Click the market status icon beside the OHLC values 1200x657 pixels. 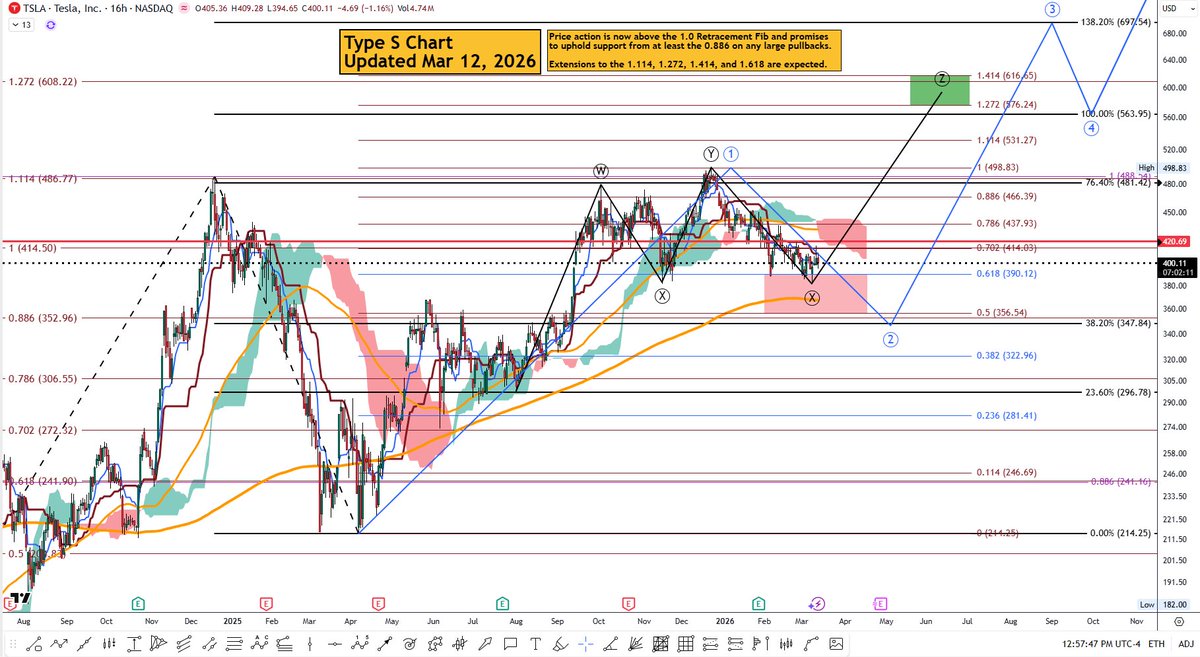tap(184, 8)
